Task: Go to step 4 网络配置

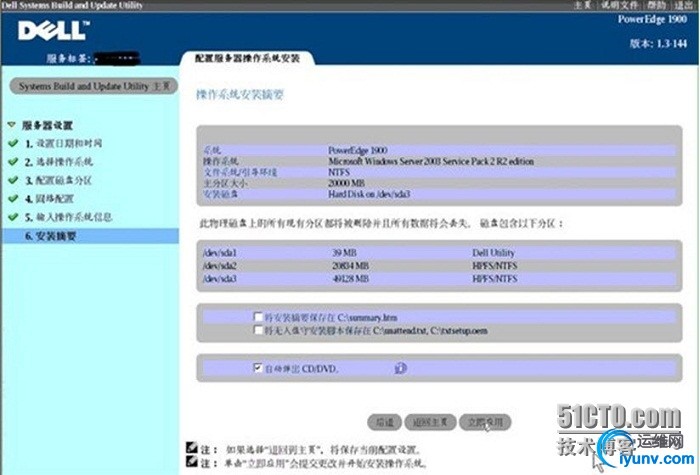Action: coord(49,199)
